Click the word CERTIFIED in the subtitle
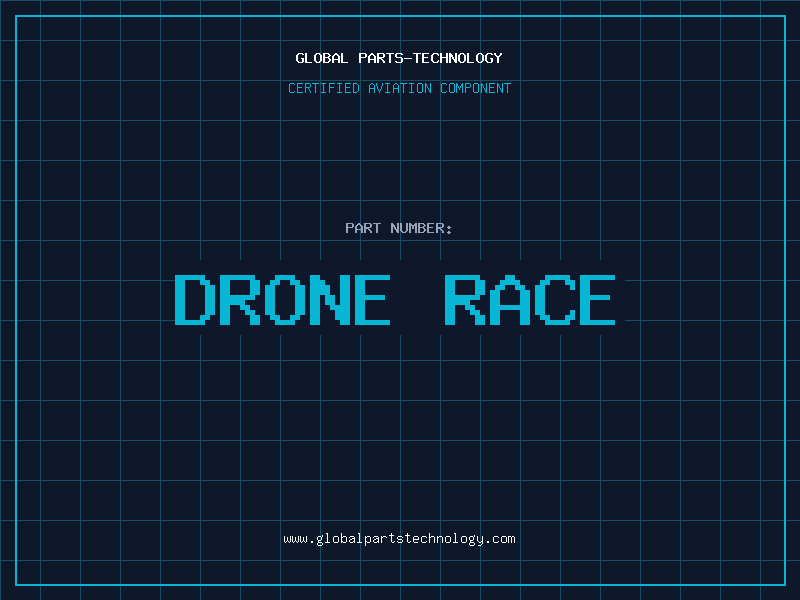Screen dimensions: 800x600 pos(324,88)
